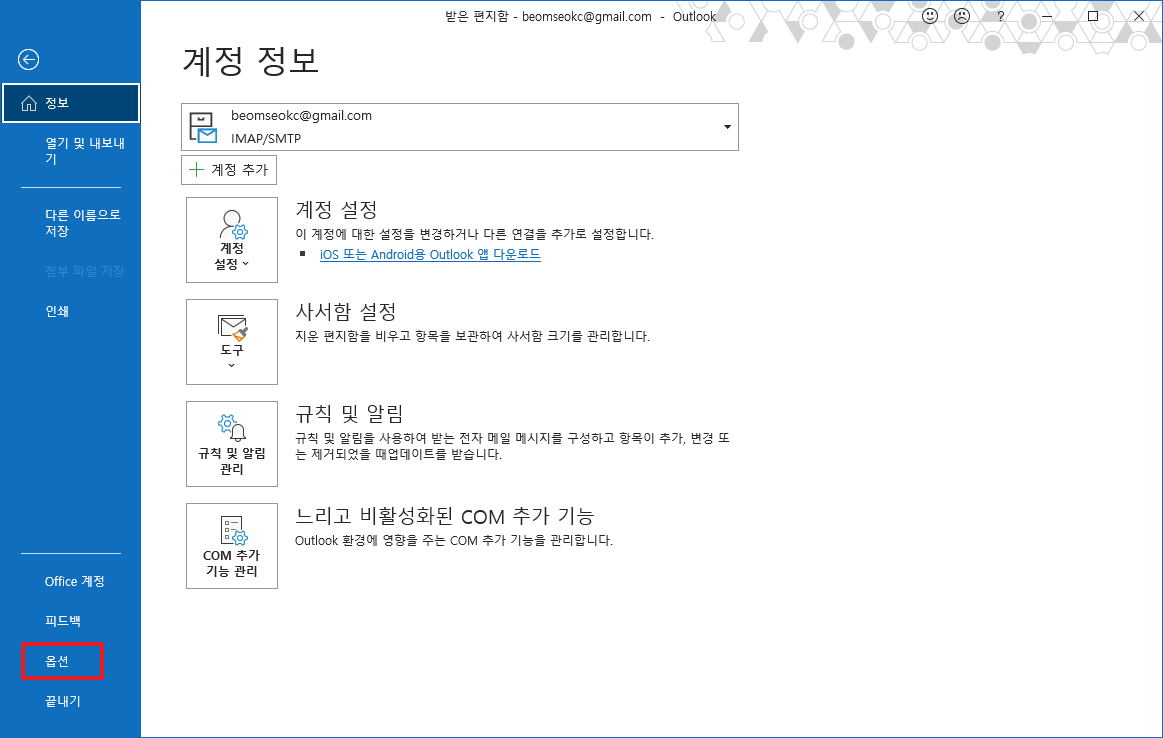
Task: Click the 계정 추가 button
Action: (x=229, y=170)
